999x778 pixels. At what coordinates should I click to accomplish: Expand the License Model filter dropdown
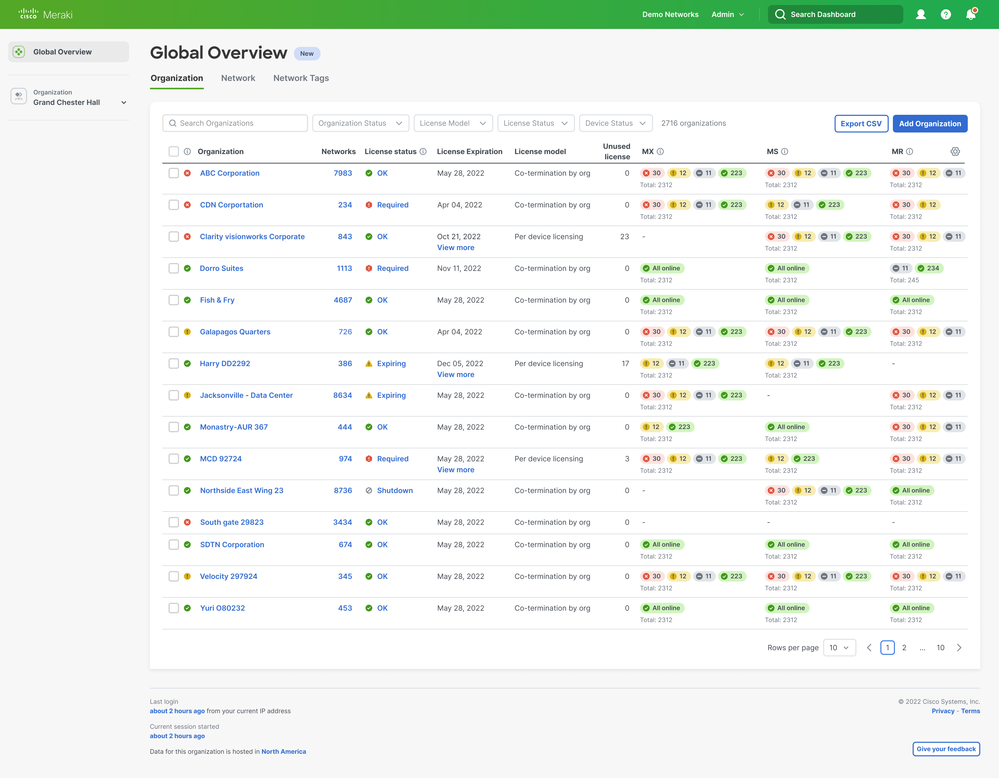453,123
